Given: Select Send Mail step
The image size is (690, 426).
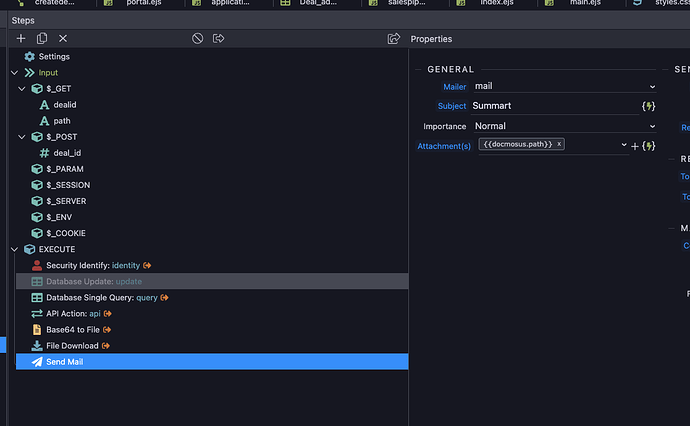Looking at the screenshot, I should tap(212, 362).
